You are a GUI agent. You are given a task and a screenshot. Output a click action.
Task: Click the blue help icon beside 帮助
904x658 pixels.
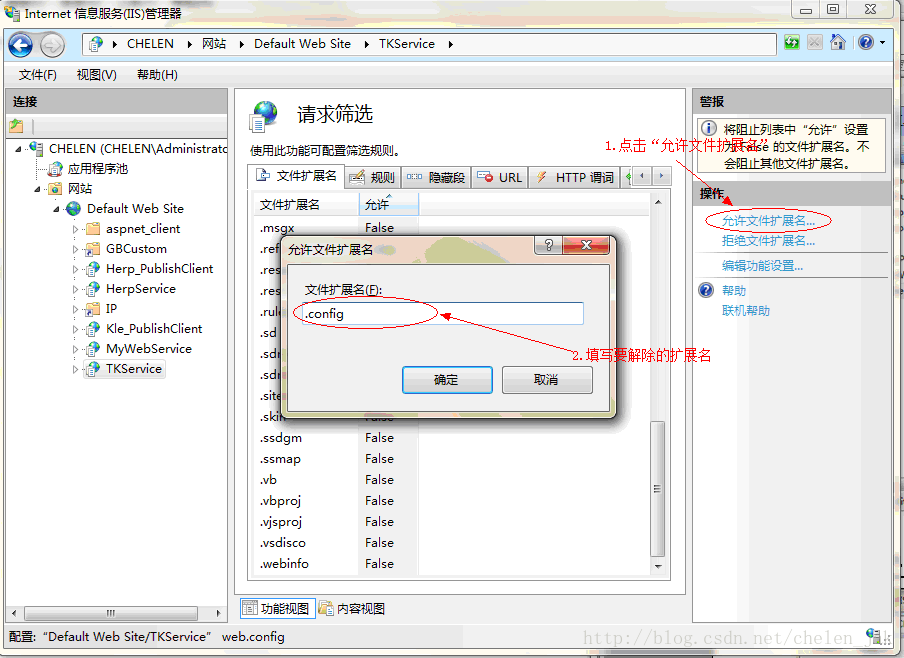pos(706,290)
